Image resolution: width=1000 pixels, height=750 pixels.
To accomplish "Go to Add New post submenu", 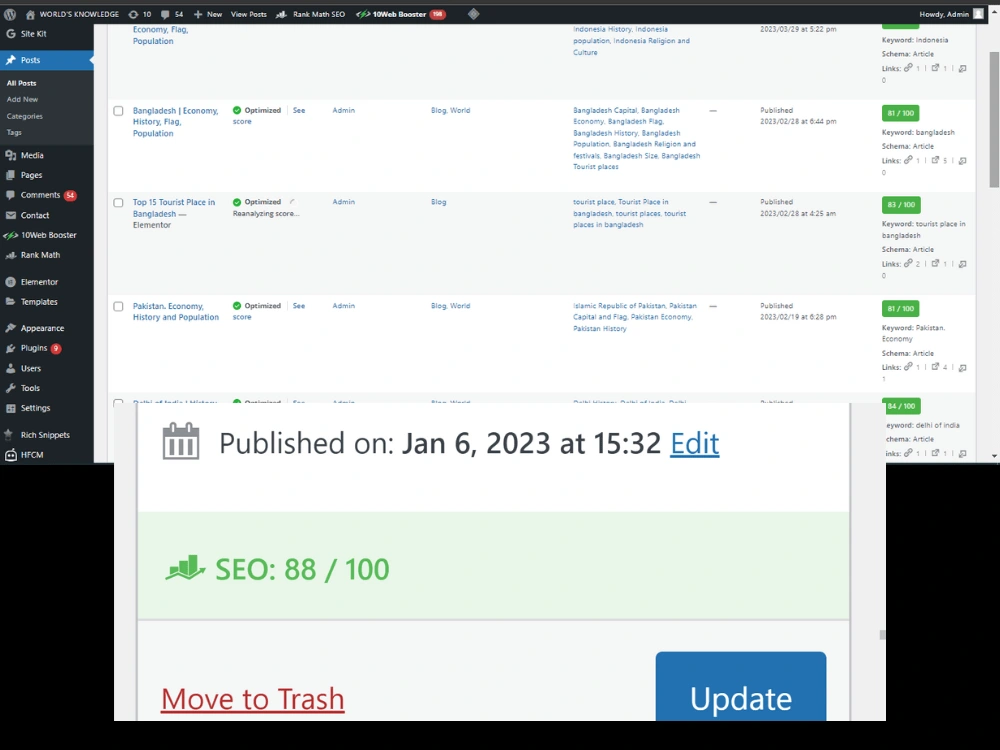I will [x=22, y=99].
